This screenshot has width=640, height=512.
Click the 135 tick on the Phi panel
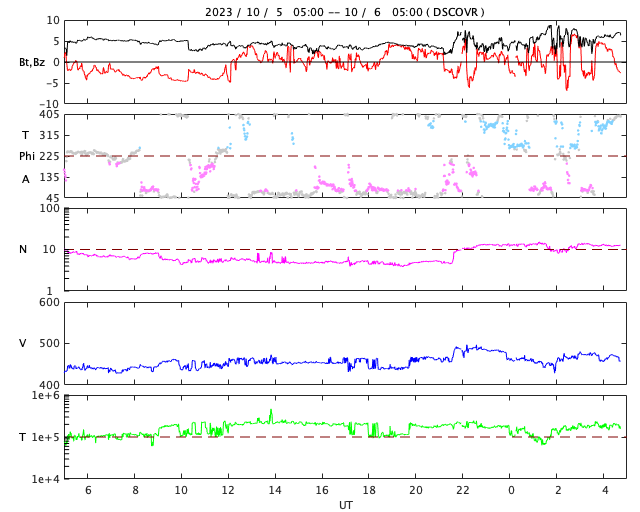point(49,178)
